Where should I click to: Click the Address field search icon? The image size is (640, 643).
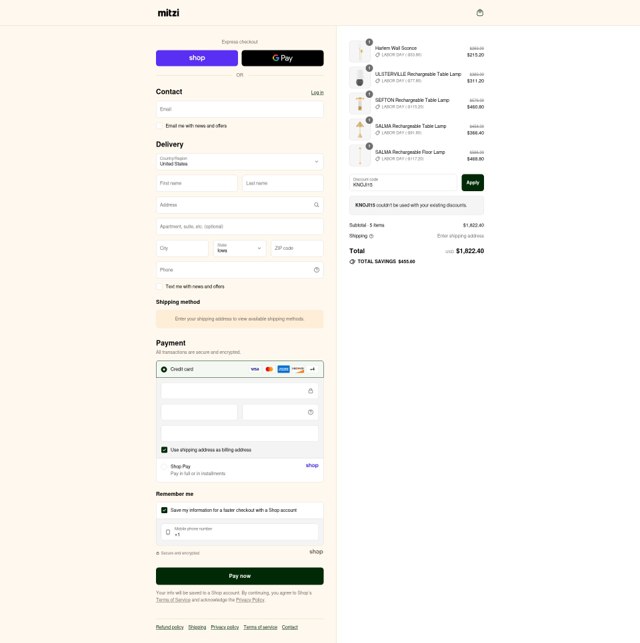(x=316, y=205)
